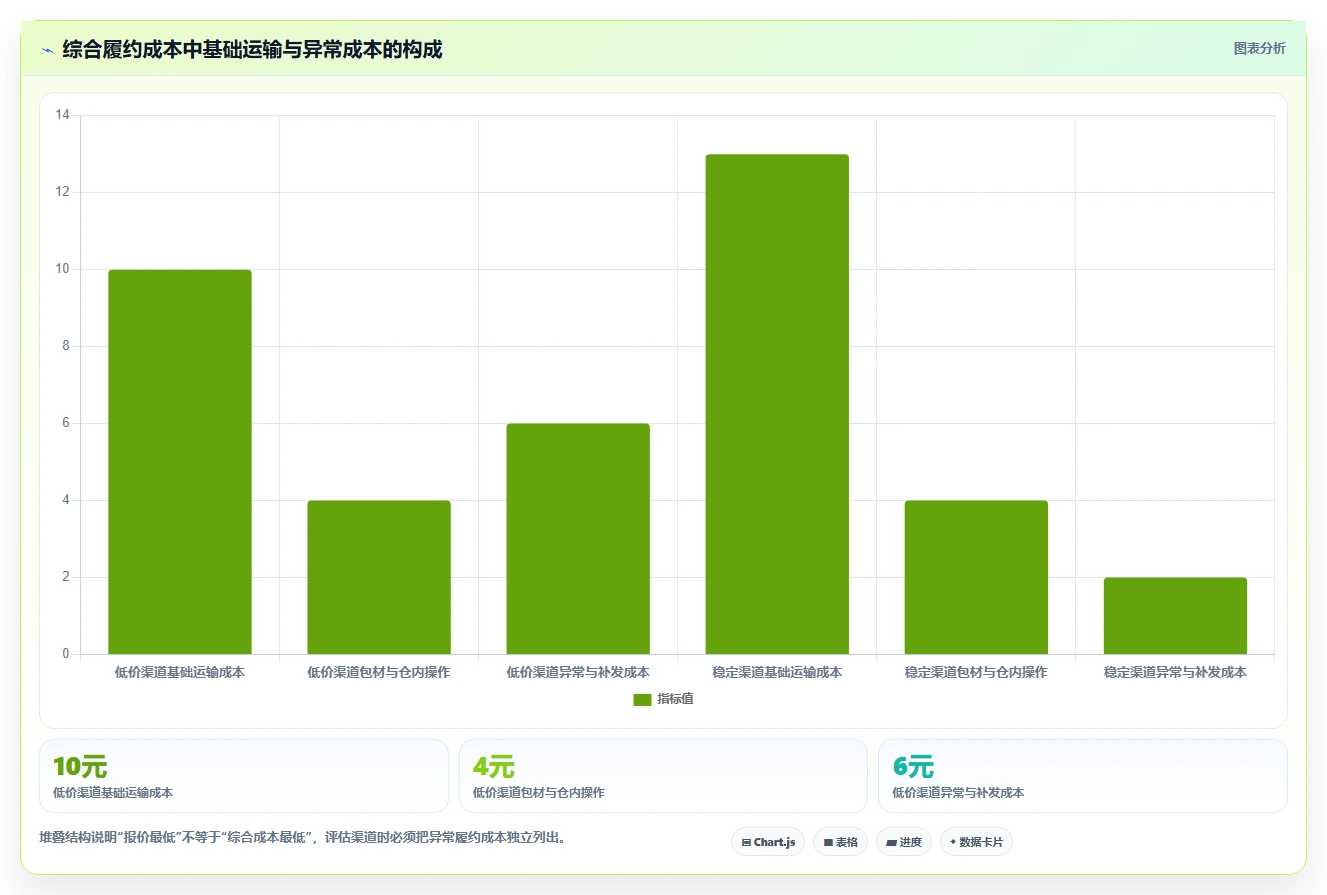Image resolution: width=1327 pixels, height=895 pixels.
Task: Click the footnote starting with 堆叠结构说明
Action: click(x=305, y=838)
